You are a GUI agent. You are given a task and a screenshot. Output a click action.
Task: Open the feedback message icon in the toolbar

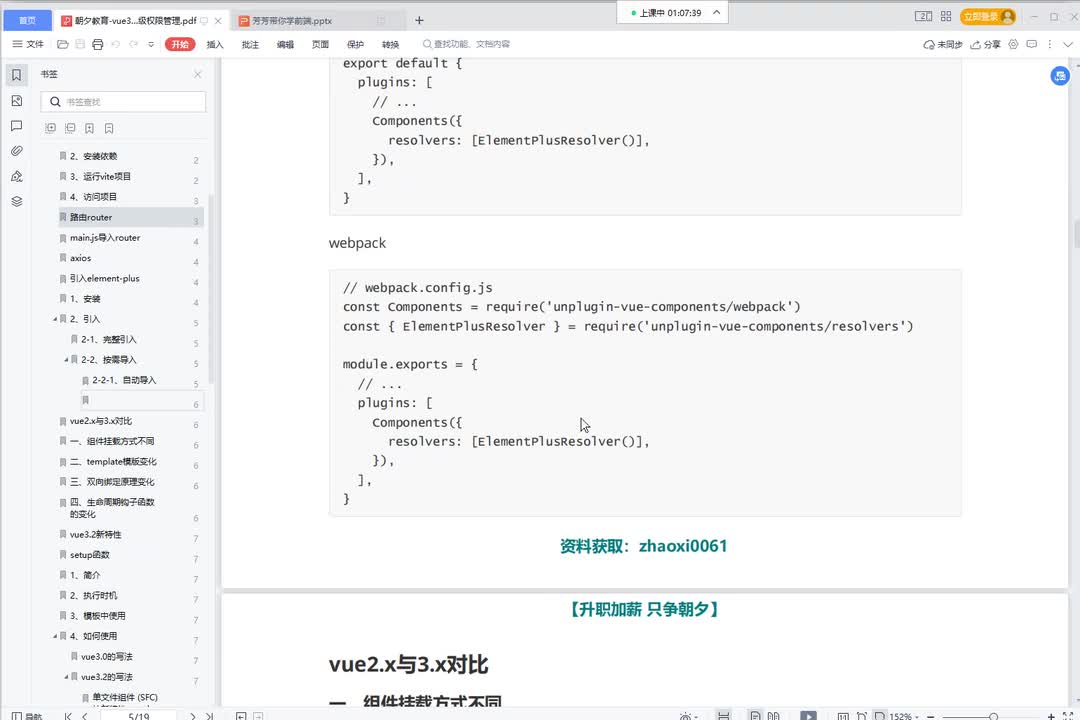click(1031, 44)
